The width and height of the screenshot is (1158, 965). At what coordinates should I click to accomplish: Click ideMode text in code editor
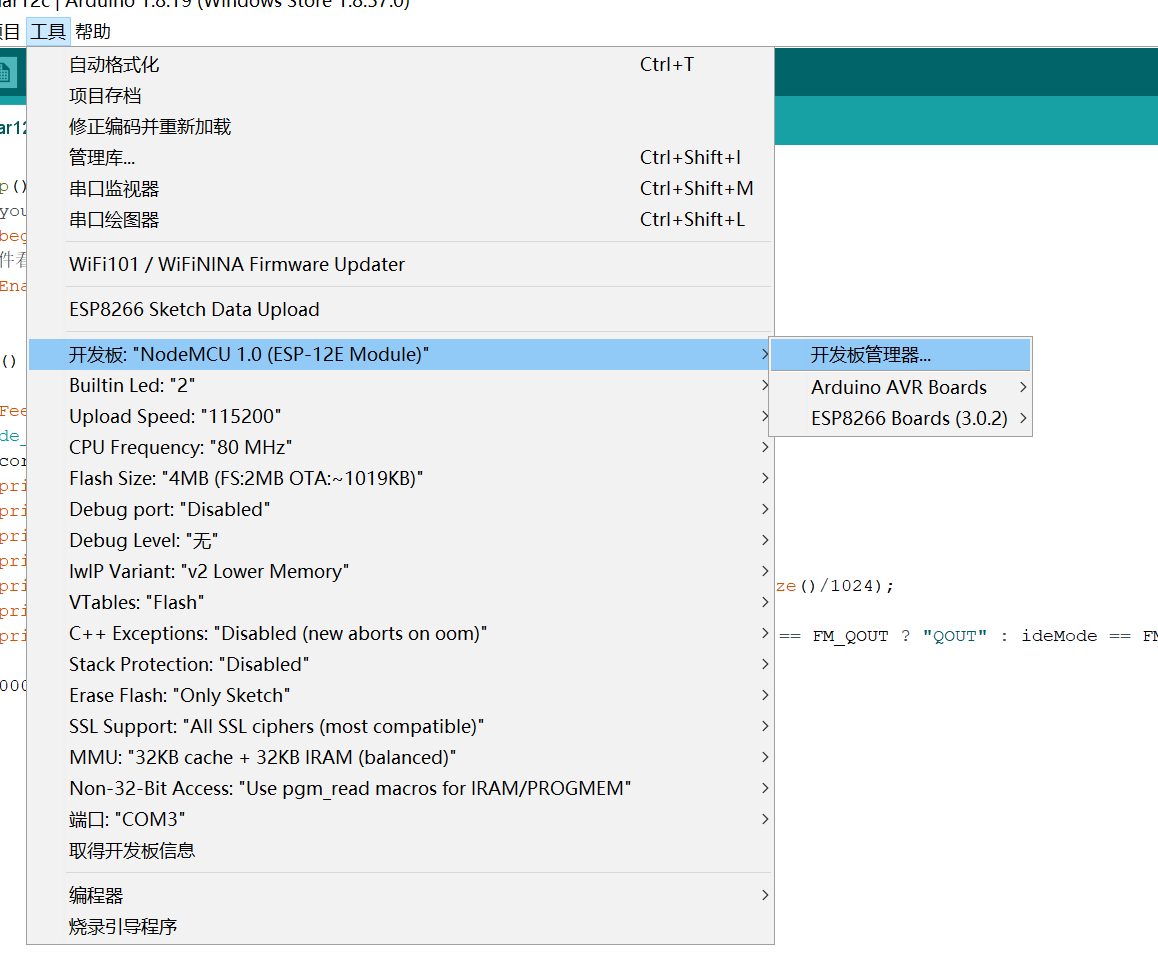pyautogui.click(x=1059, y=636)
